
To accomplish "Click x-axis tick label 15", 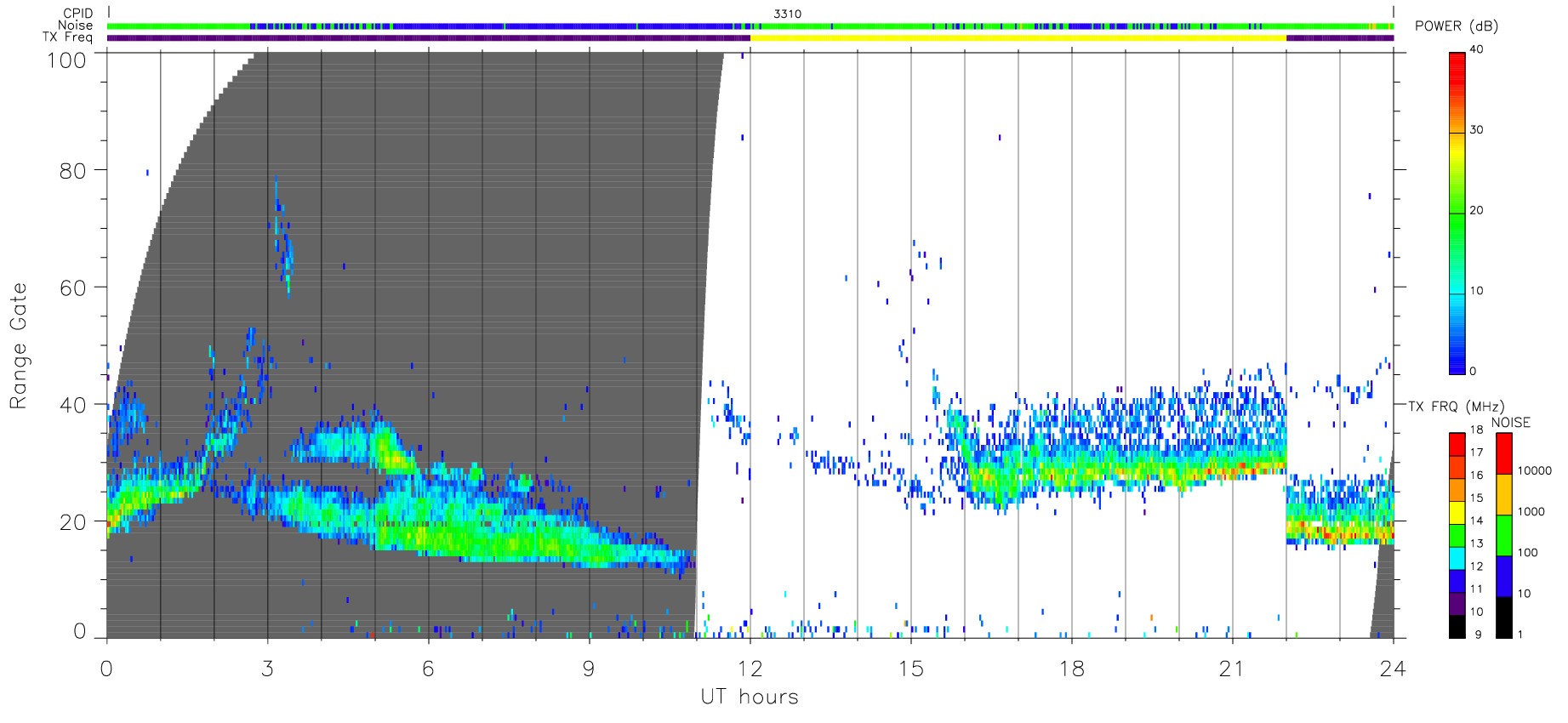I will (x=910, y=669).
